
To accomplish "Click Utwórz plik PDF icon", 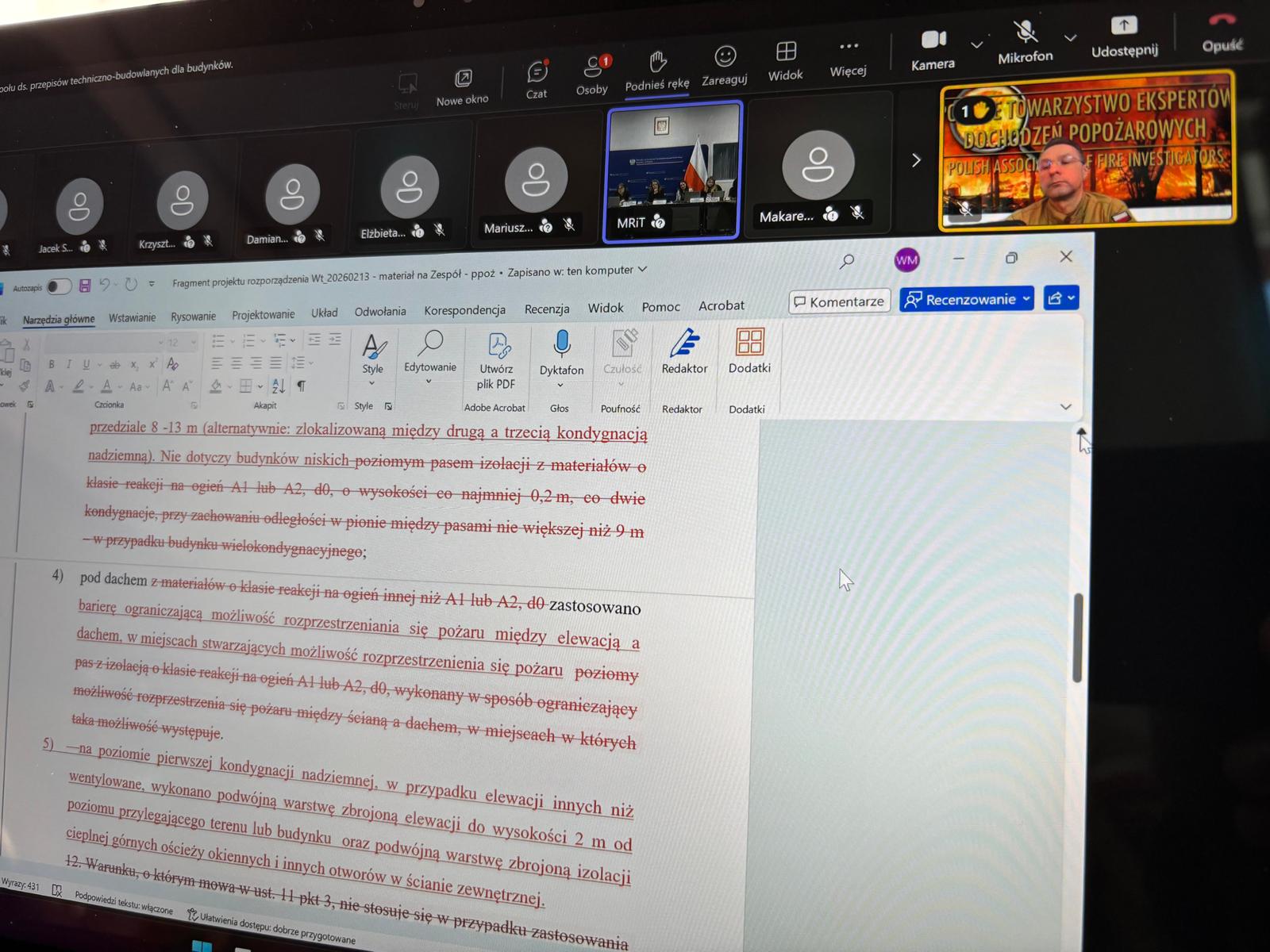I will pos(498,345).
